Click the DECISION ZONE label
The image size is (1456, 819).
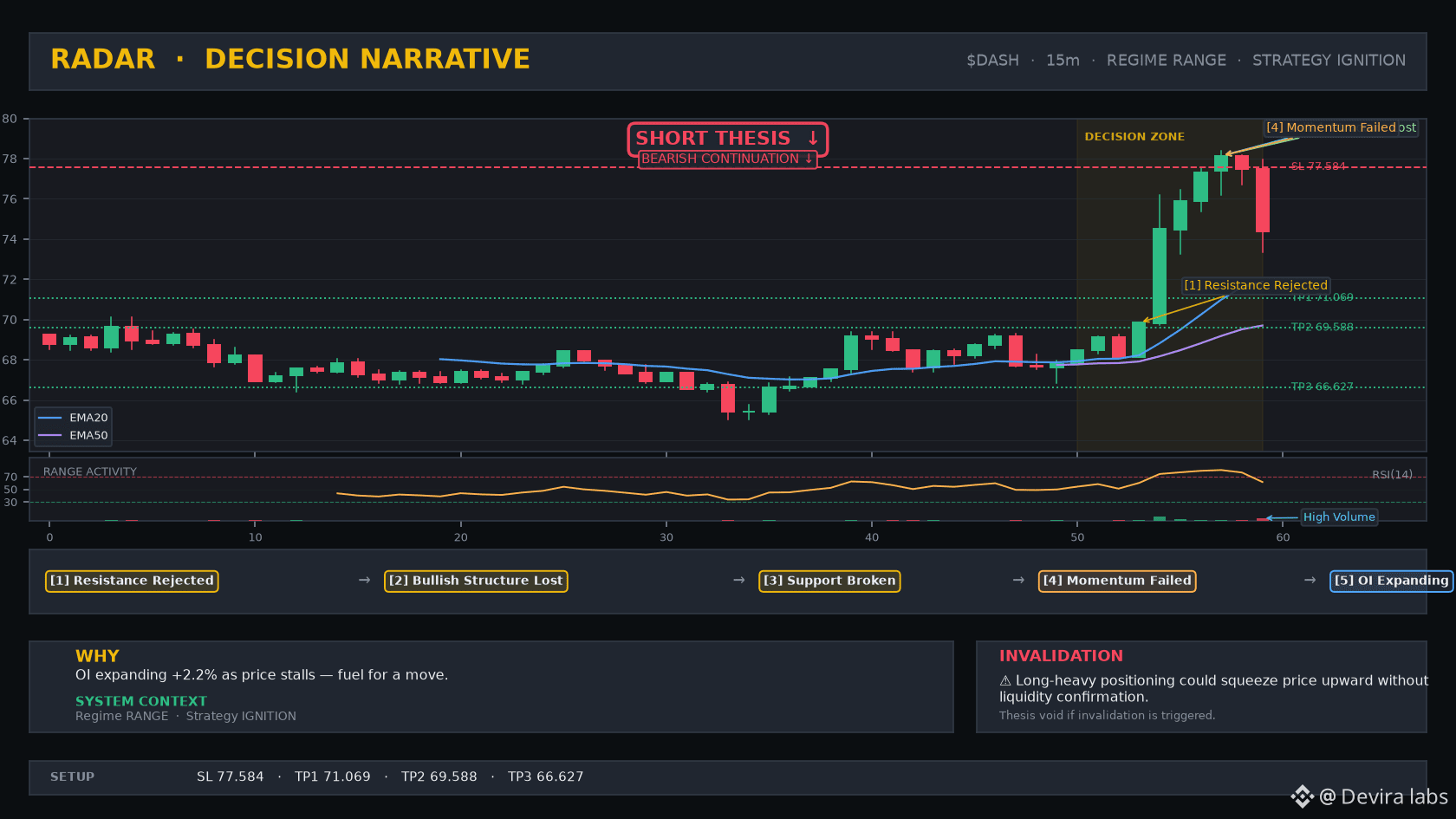pyautogui.click(x=1134, y=137)
